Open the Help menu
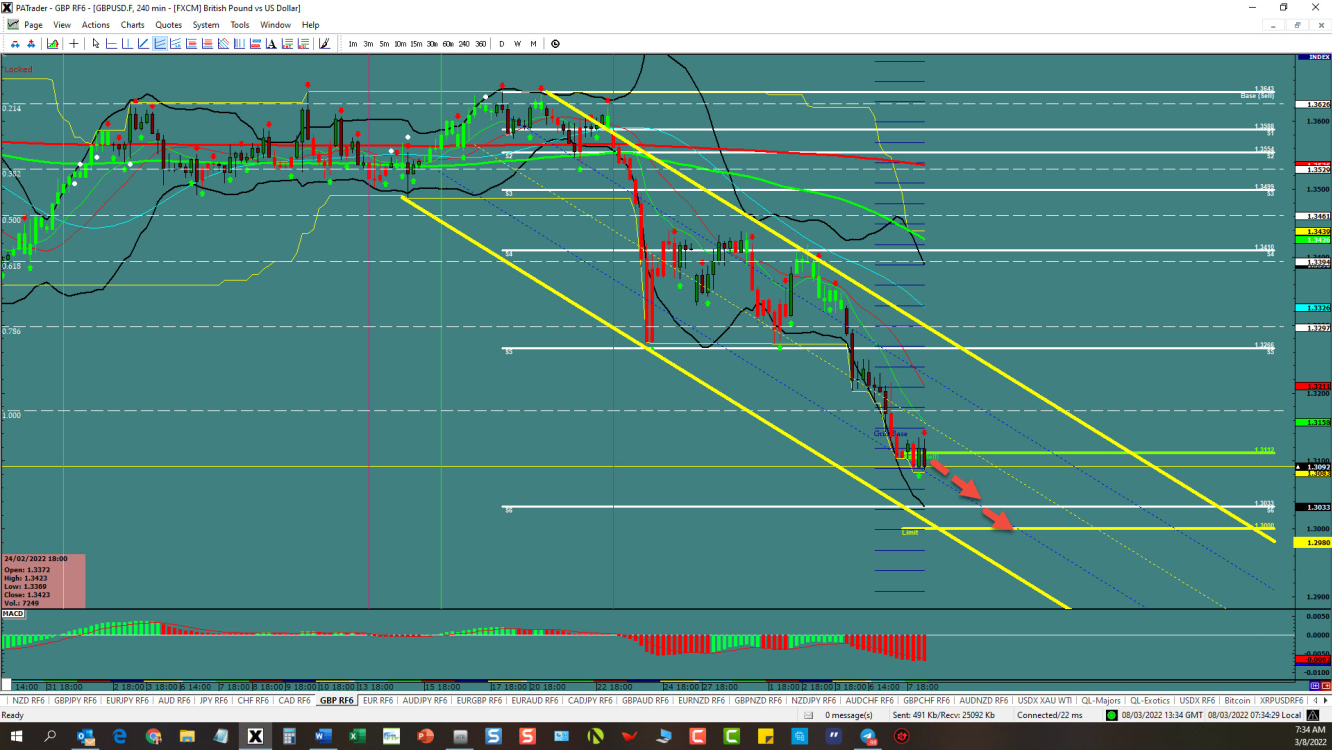Image resolution: width=1332 pixels, height=750 pixels. coord(311,24)
